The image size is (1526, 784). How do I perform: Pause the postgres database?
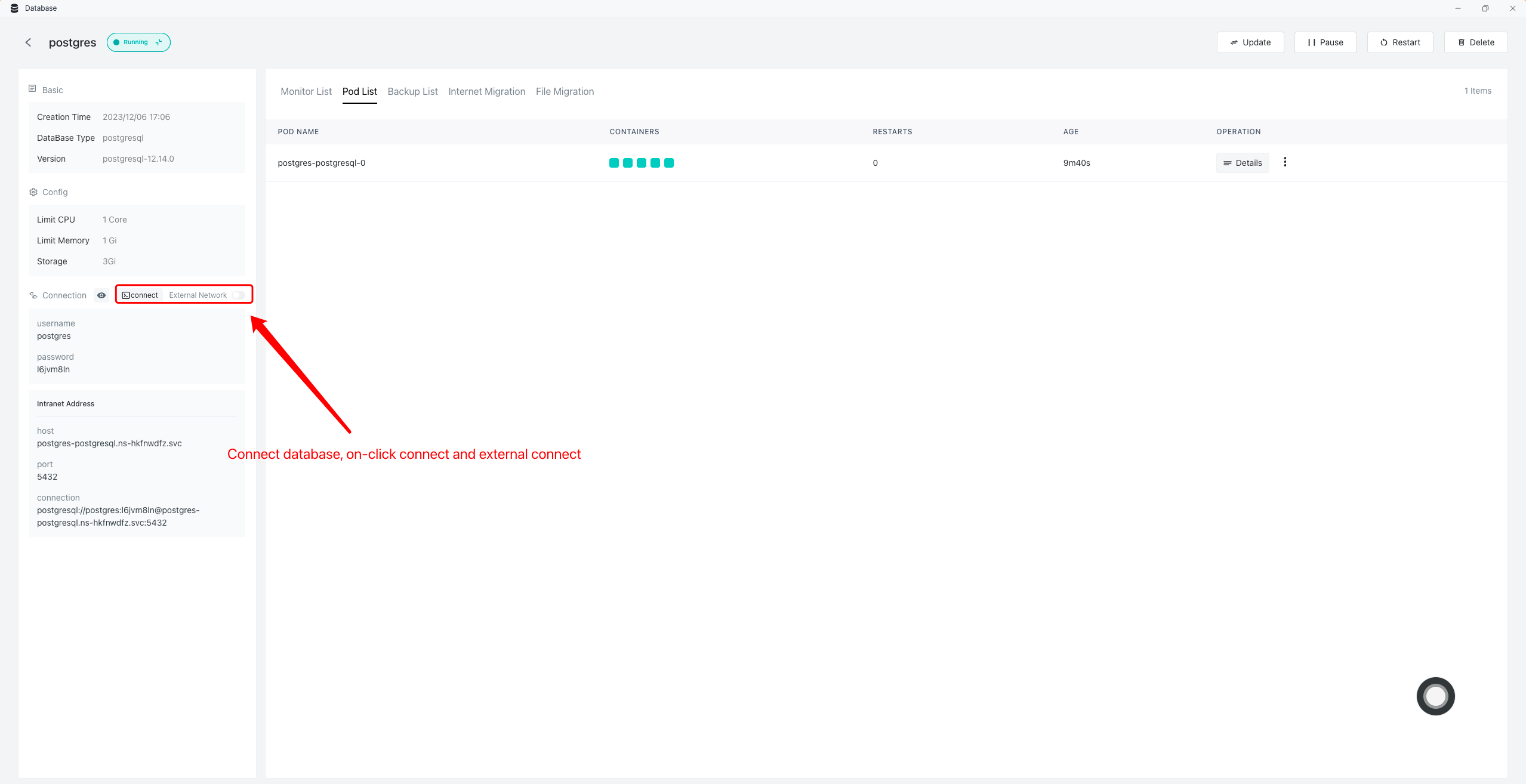pyautogui.click(x=1325, y=42)
